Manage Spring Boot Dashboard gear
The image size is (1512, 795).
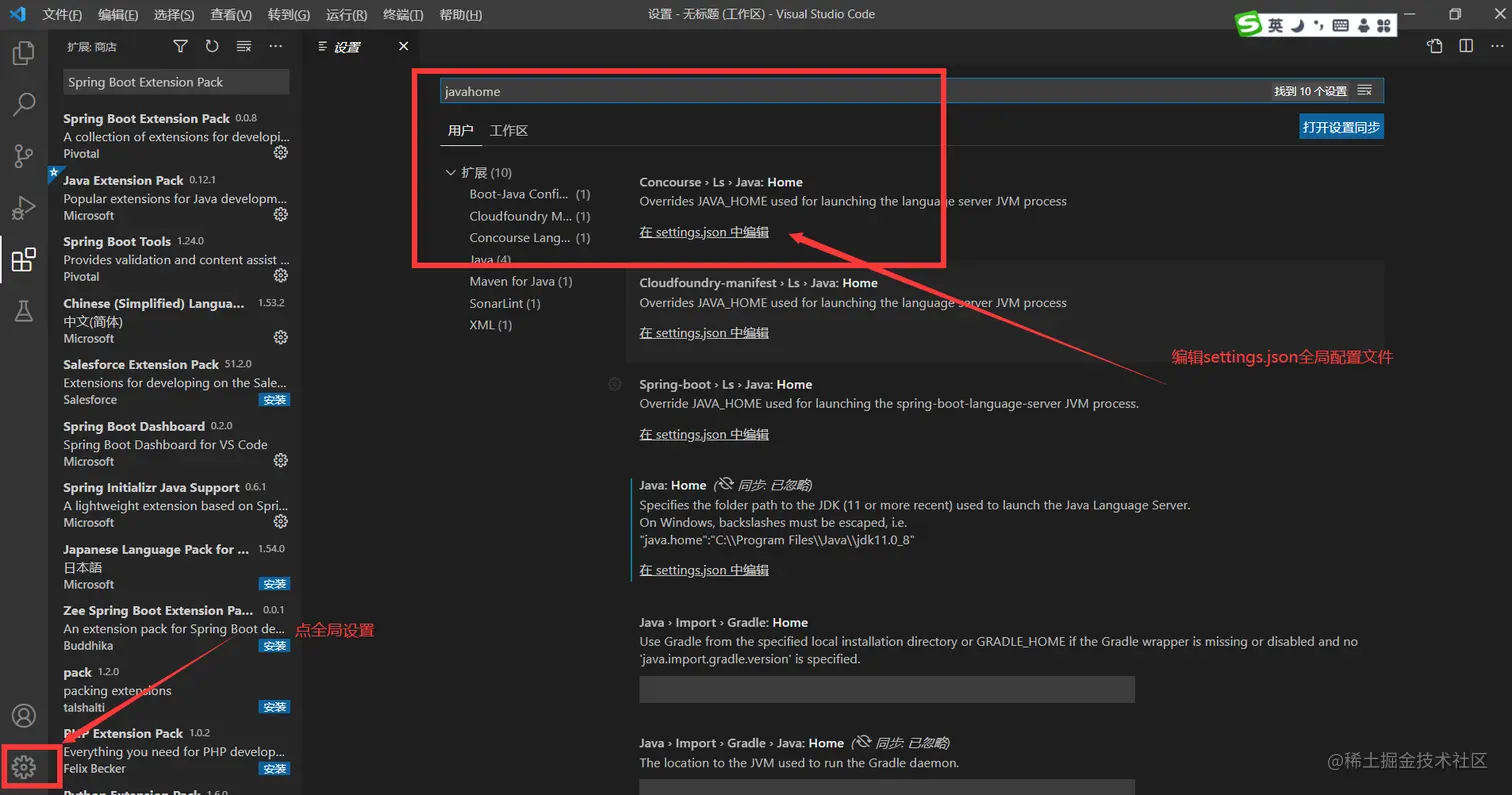tap(281, 461)
